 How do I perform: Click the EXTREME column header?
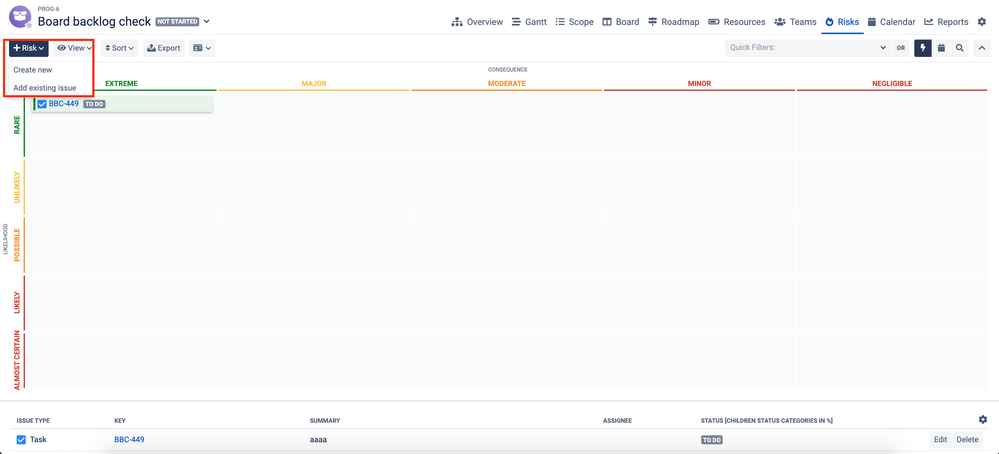121,83
